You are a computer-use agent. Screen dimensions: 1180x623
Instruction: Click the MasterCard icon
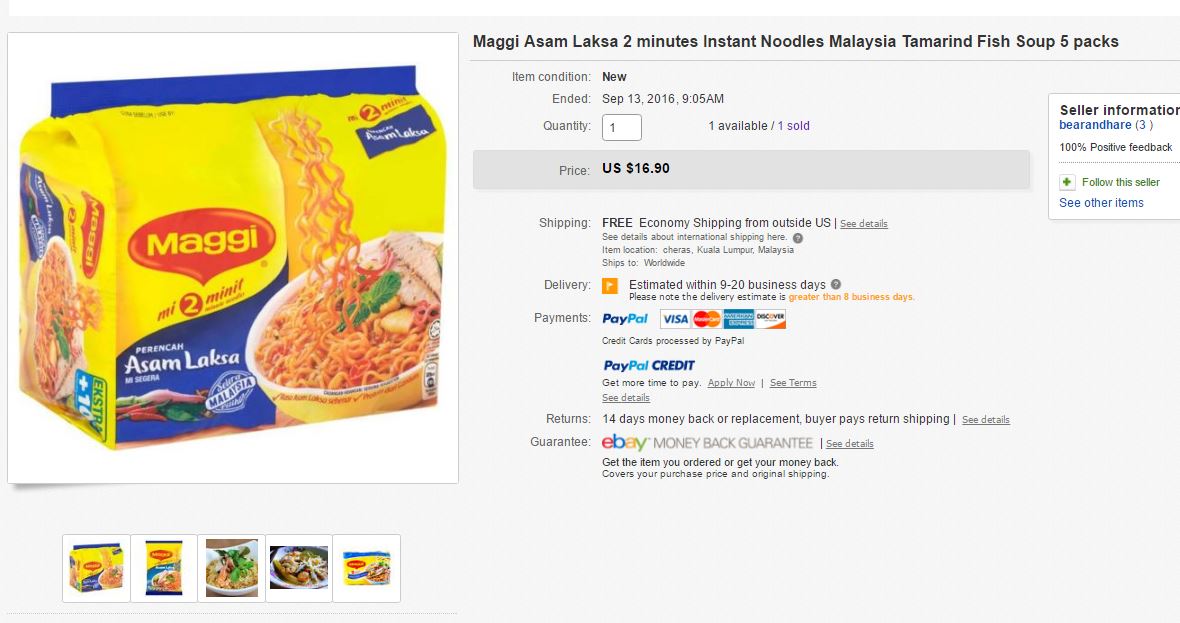(707, 319)
